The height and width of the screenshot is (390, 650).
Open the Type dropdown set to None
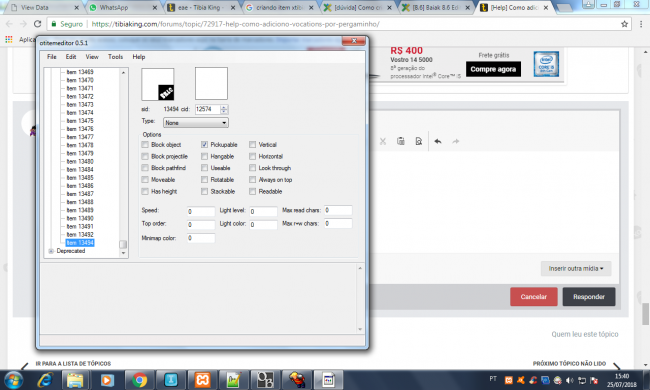196,123
